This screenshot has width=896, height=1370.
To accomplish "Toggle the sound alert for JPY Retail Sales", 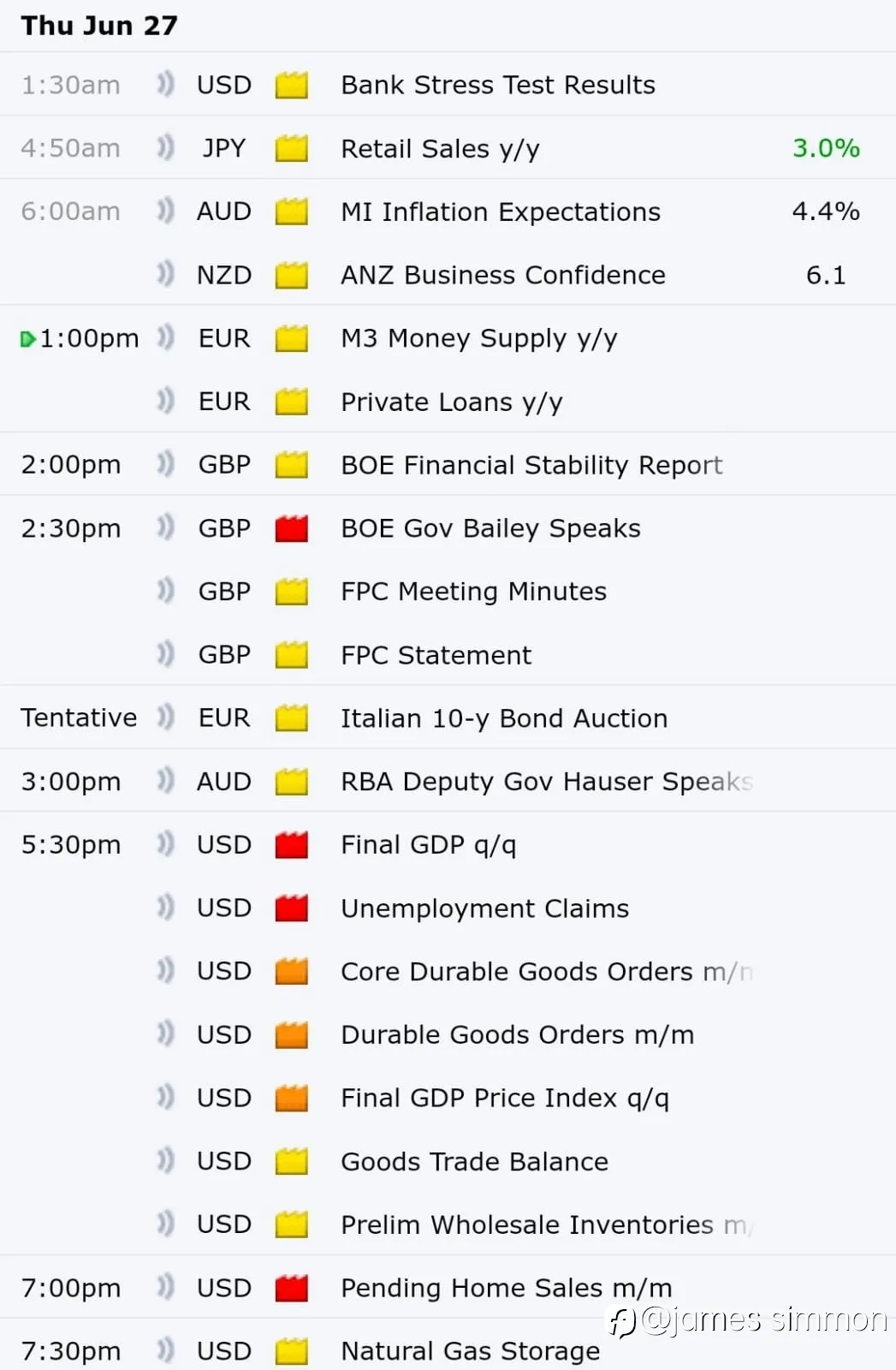I will point(166,147).
